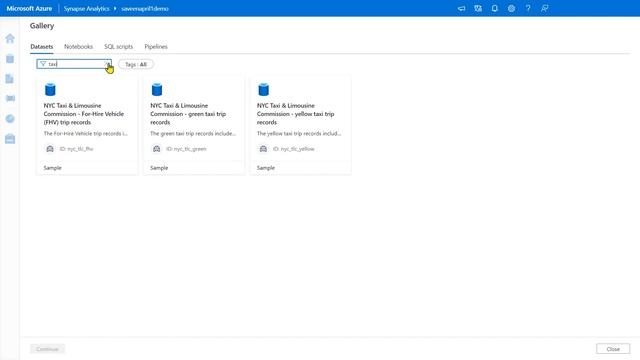Click the Gallery heading

click(42, 26)
